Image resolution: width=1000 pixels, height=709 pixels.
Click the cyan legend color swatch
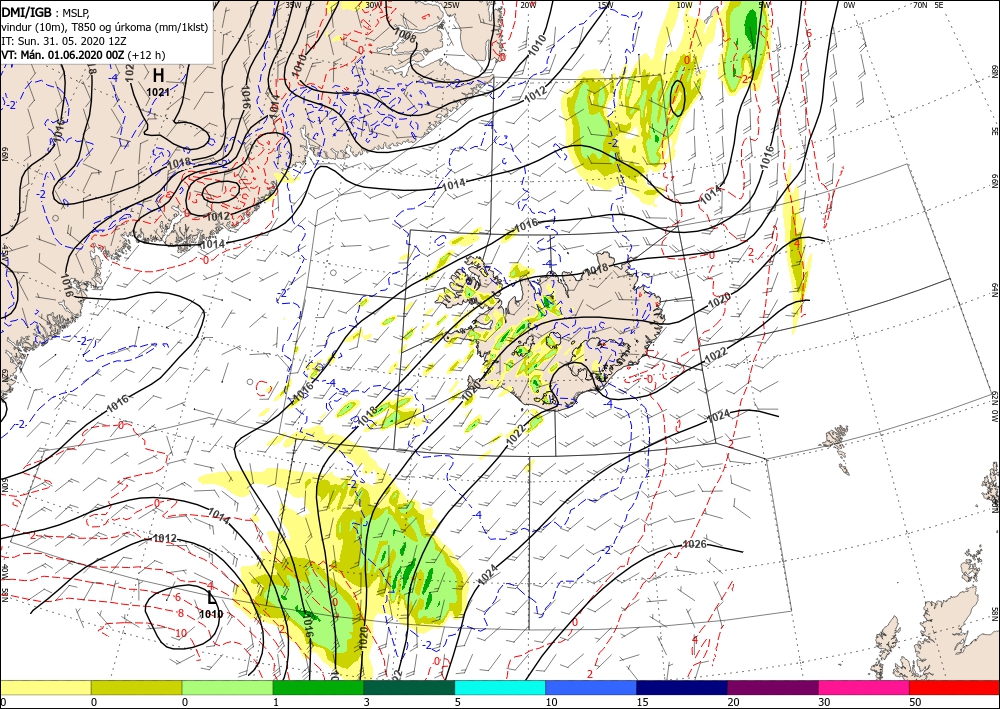[x=500, y=687]
